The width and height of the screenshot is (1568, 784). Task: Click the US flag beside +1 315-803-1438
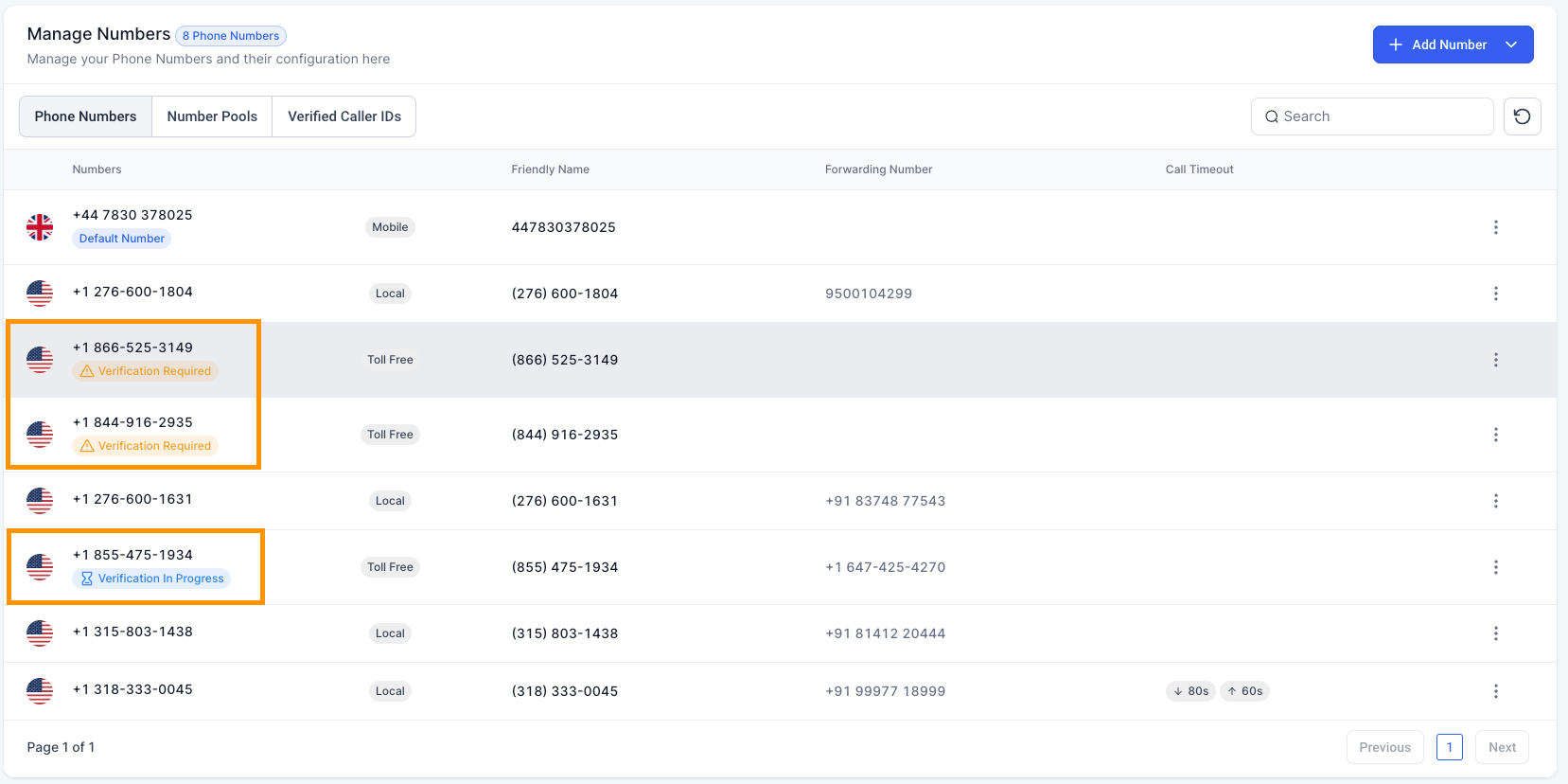pos(40,633)
